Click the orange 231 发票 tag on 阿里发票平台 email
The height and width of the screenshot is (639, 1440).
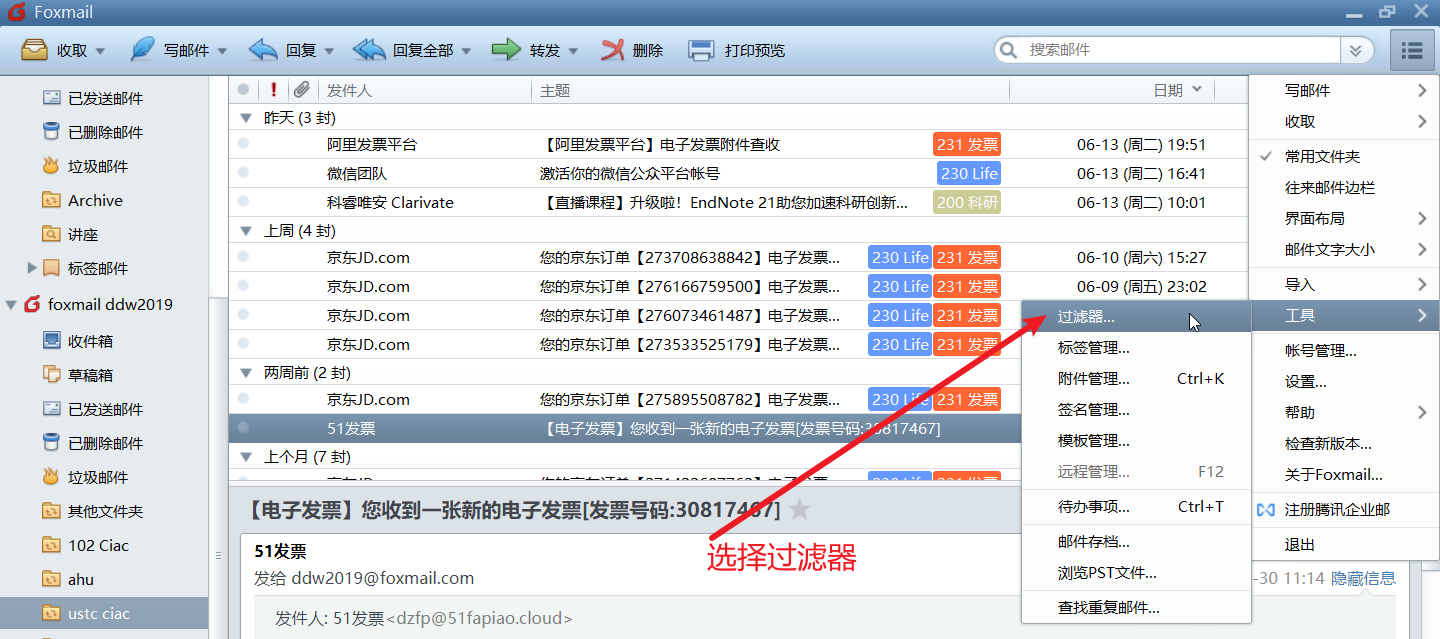967,144
